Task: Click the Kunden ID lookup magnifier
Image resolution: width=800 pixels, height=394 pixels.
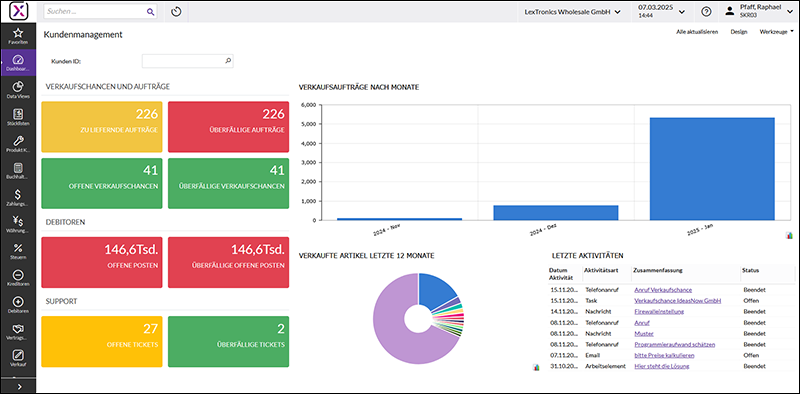Action: click(228, 61)
